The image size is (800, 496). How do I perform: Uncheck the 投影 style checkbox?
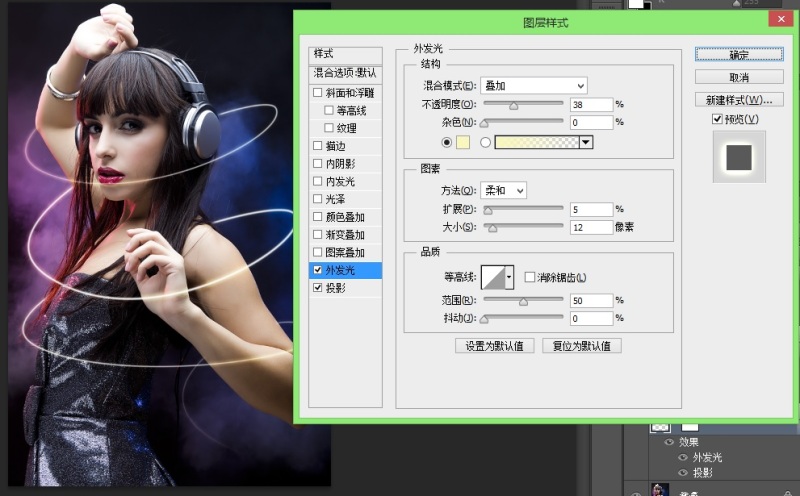[x=317, y=288]
